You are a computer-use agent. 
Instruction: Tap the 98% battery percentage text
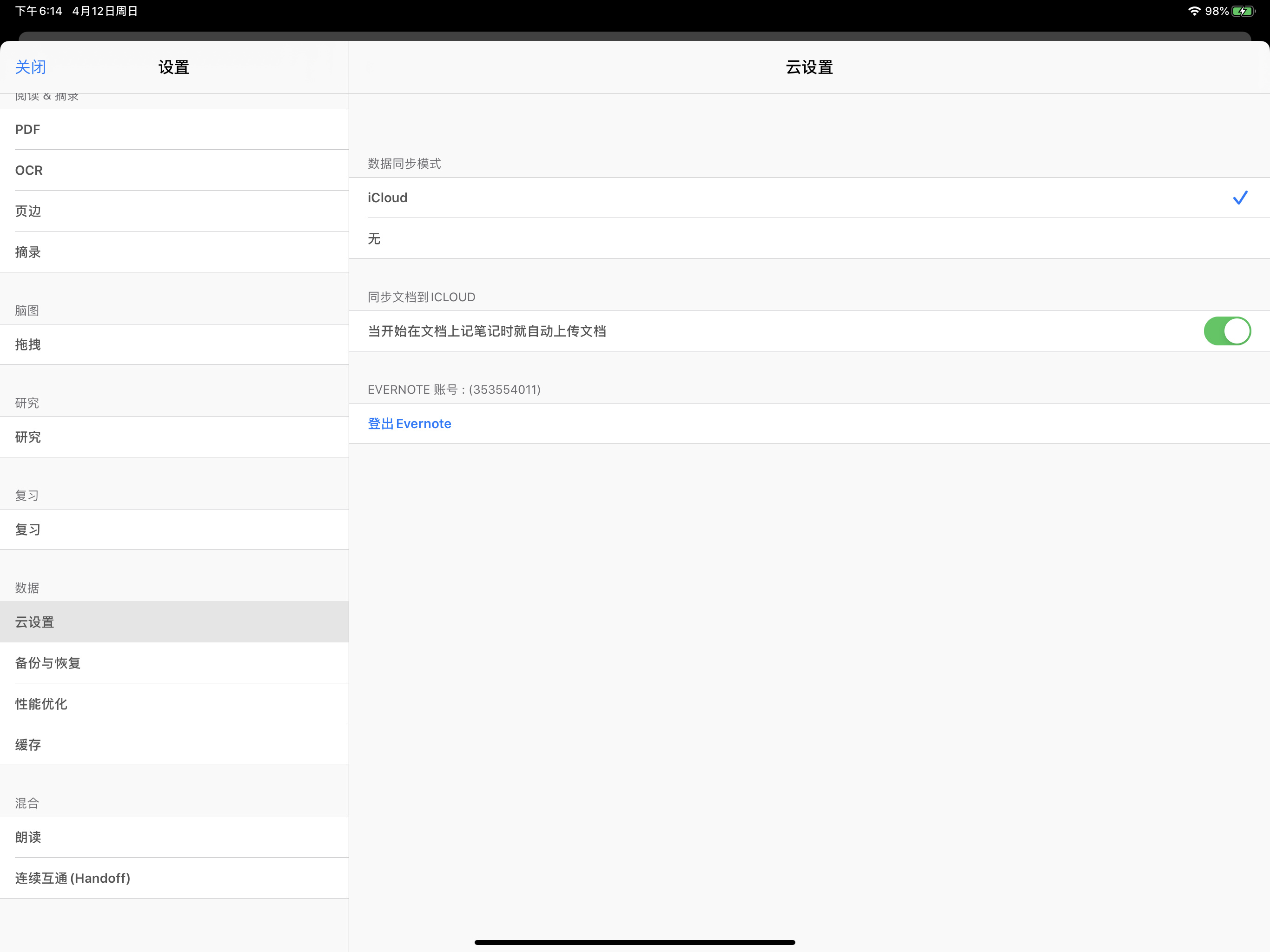pyautogui.click(x=1217, y=11)
